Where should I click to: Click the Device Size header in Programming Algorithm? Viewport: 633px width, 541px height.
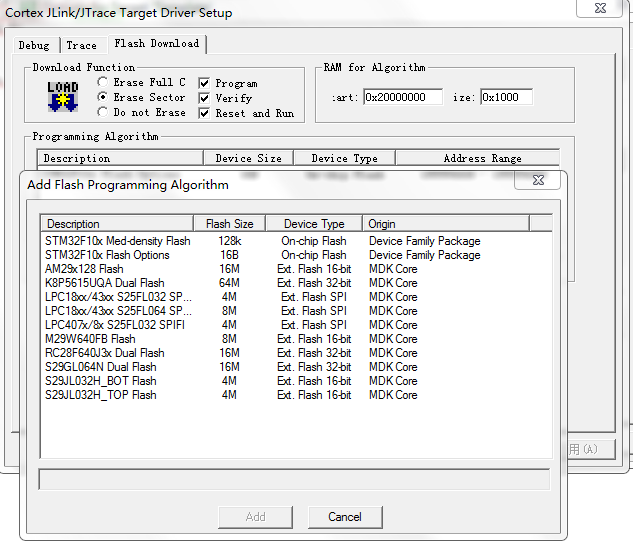[x=249, y=158]
